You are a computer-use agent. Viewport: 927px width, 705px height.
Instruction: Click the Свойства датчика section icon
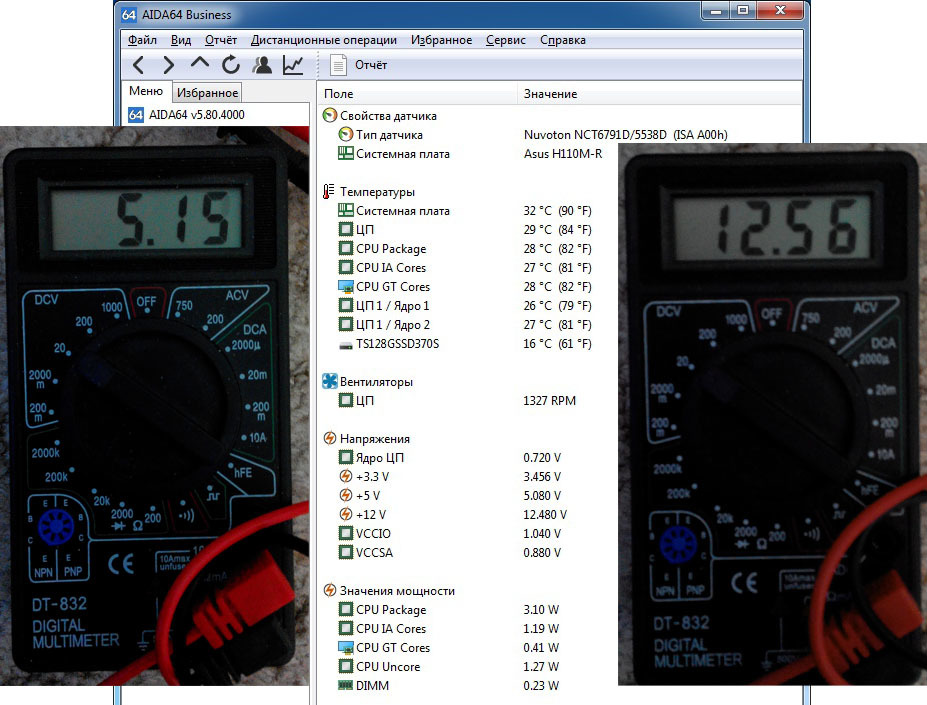click(330, 115)
